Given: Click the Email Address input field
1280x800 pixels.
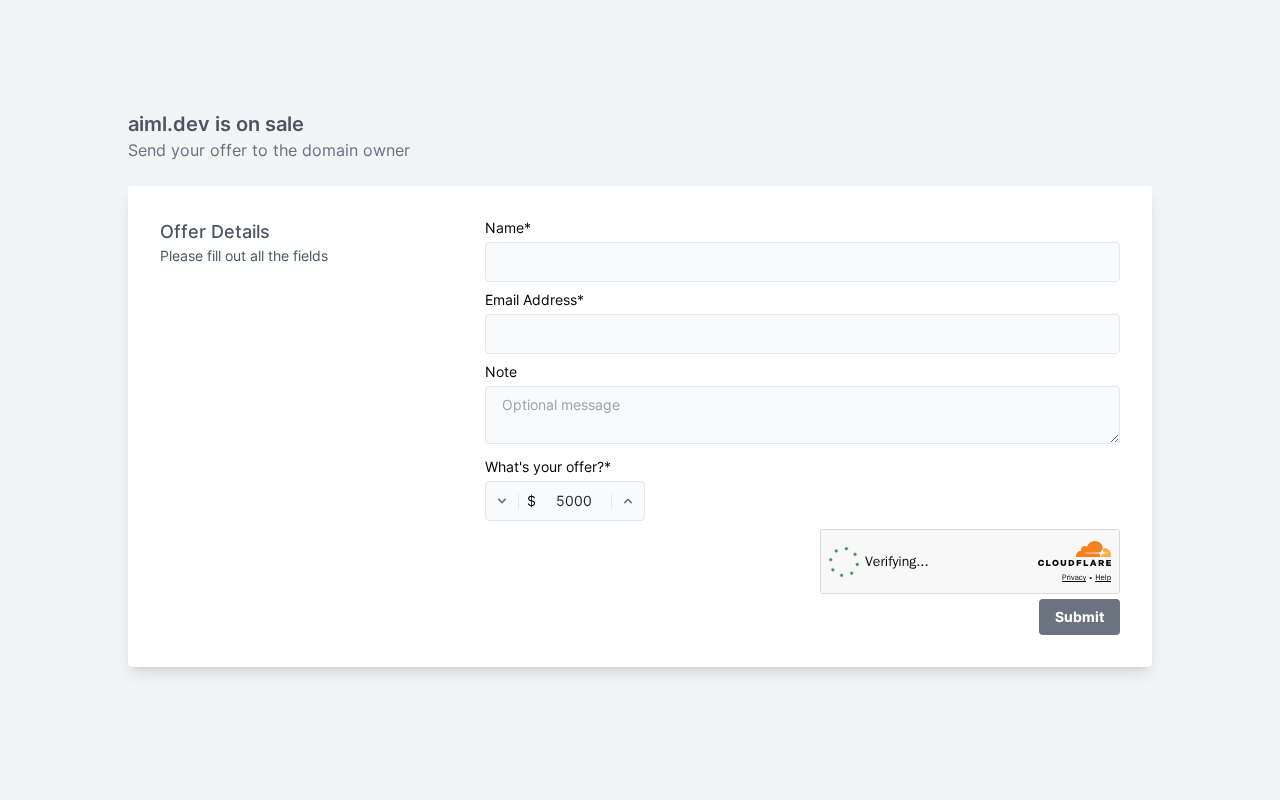Looking at the screenshot, I should click(x=802, y=334).
